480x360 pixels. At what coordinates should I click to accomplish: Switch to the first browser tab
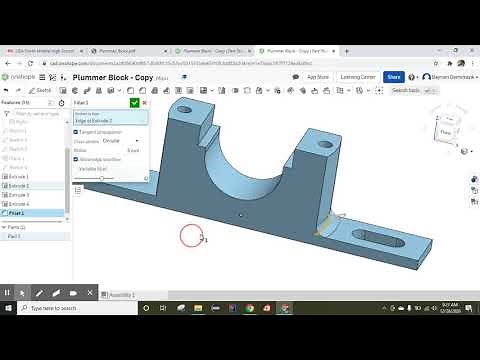44,51
